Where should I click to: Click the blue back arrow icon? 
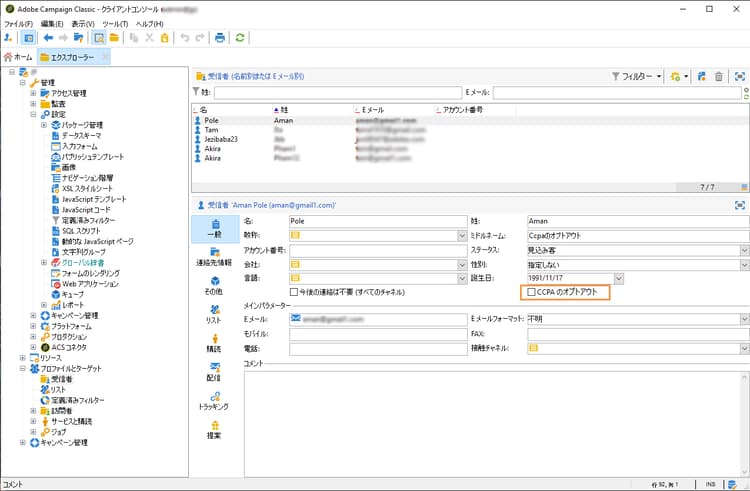49,38
